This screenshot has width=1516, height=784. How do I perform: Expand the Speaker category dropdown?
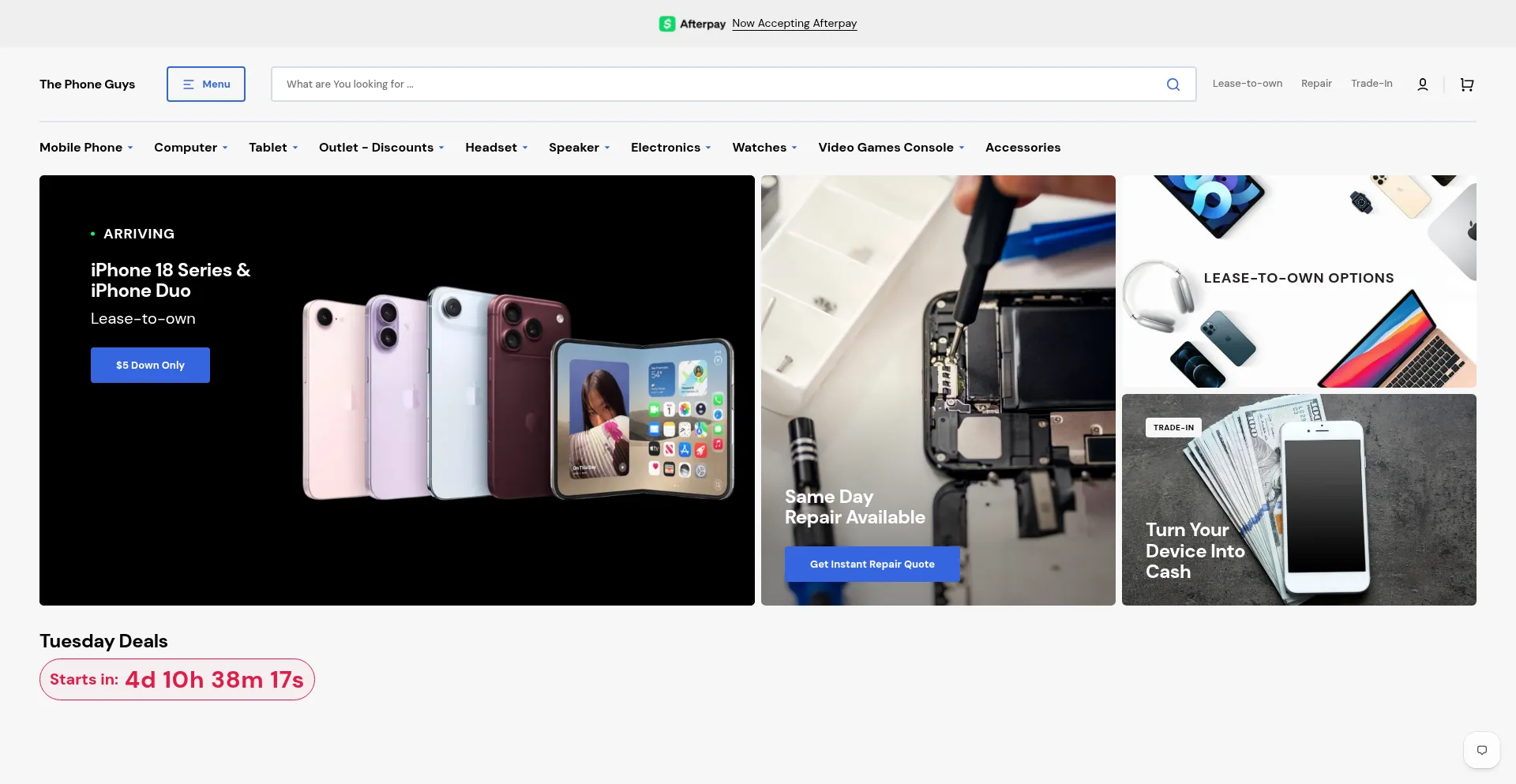tap(580, 148)
